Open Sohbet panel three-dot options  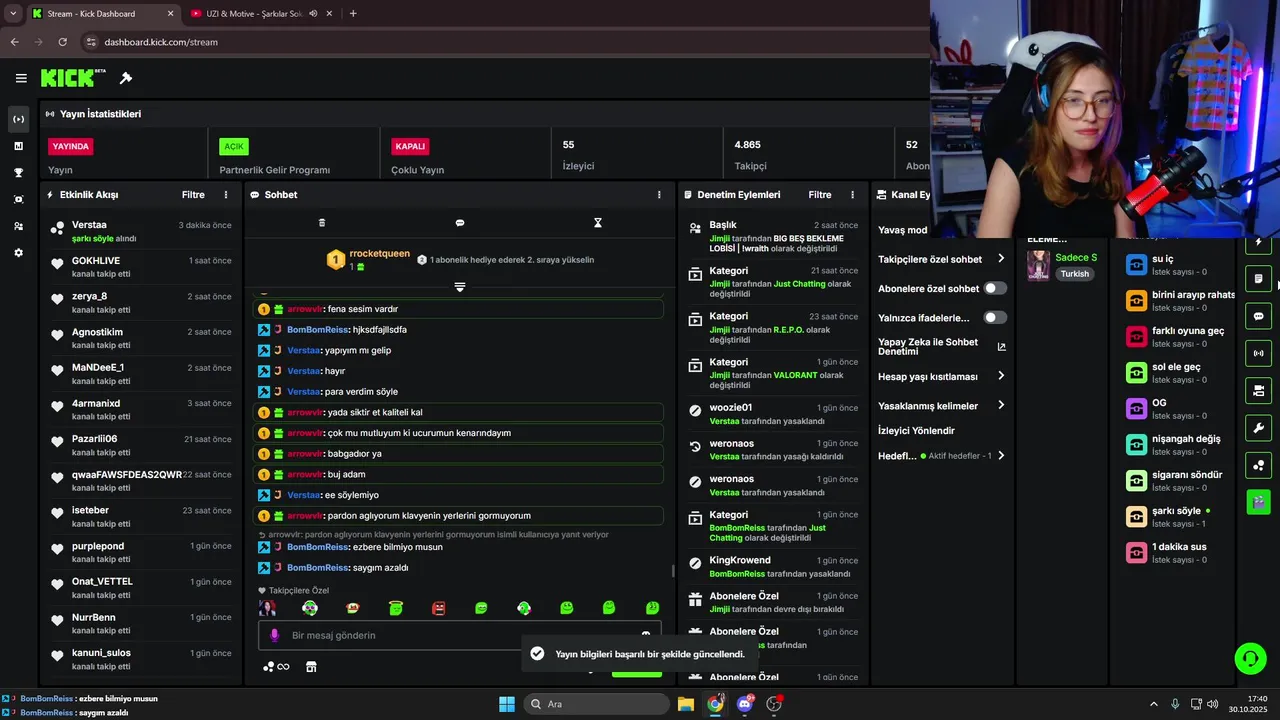658,195
